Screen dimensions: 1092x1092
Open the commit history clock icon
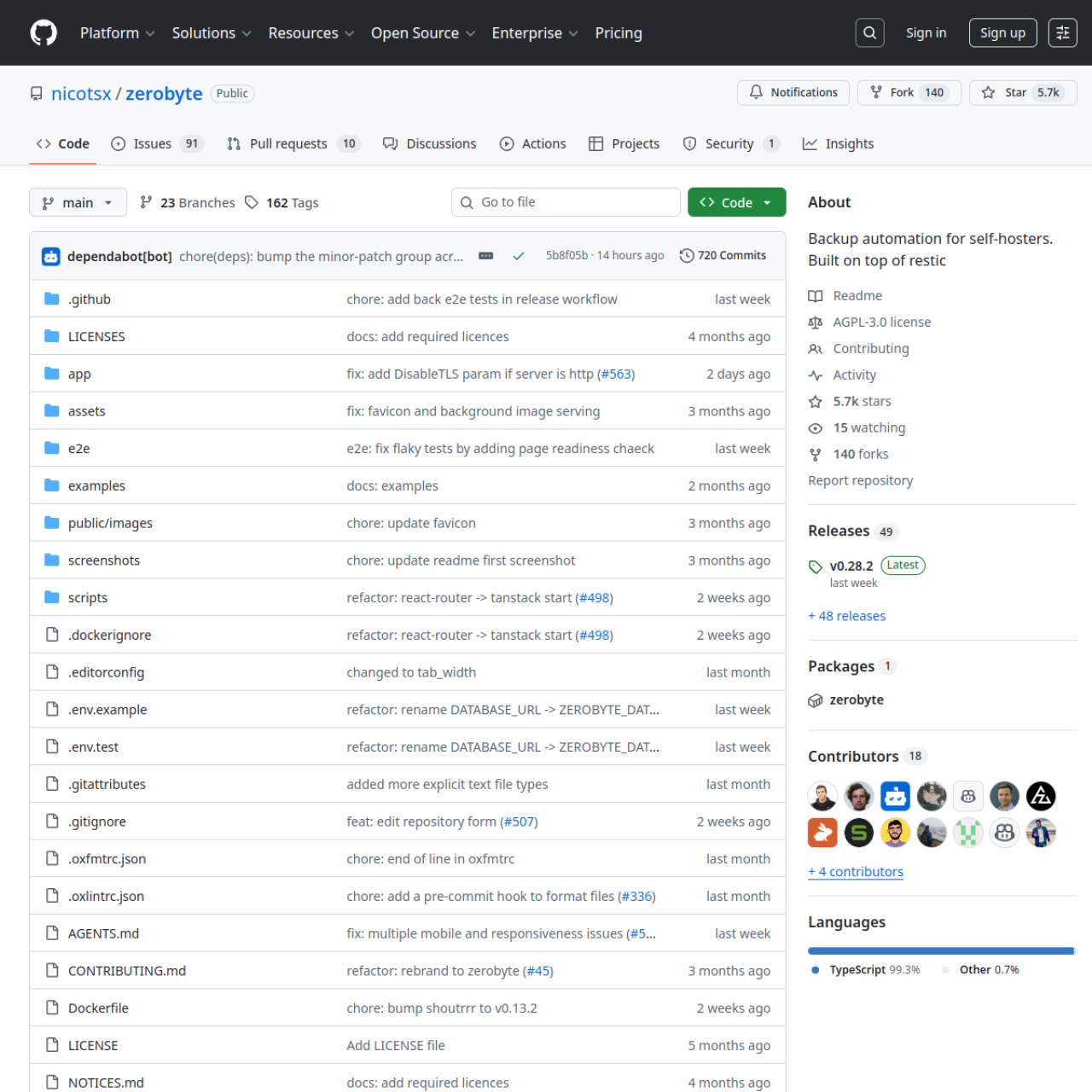coord(686,255)
